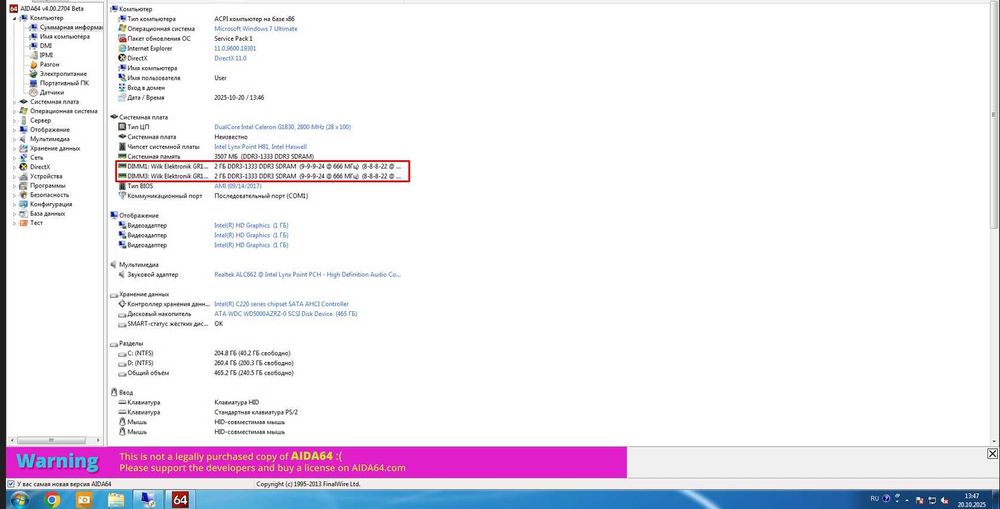Select the D: (NTFS) partition row
The width and height of the screenshot is (1000, 509).
205,363
